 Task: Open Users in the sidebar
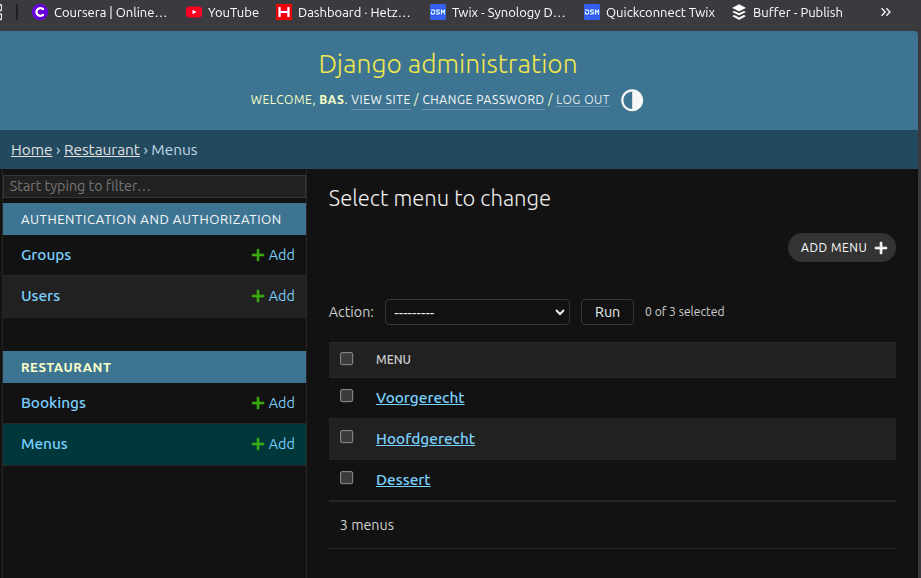[40, 296]
